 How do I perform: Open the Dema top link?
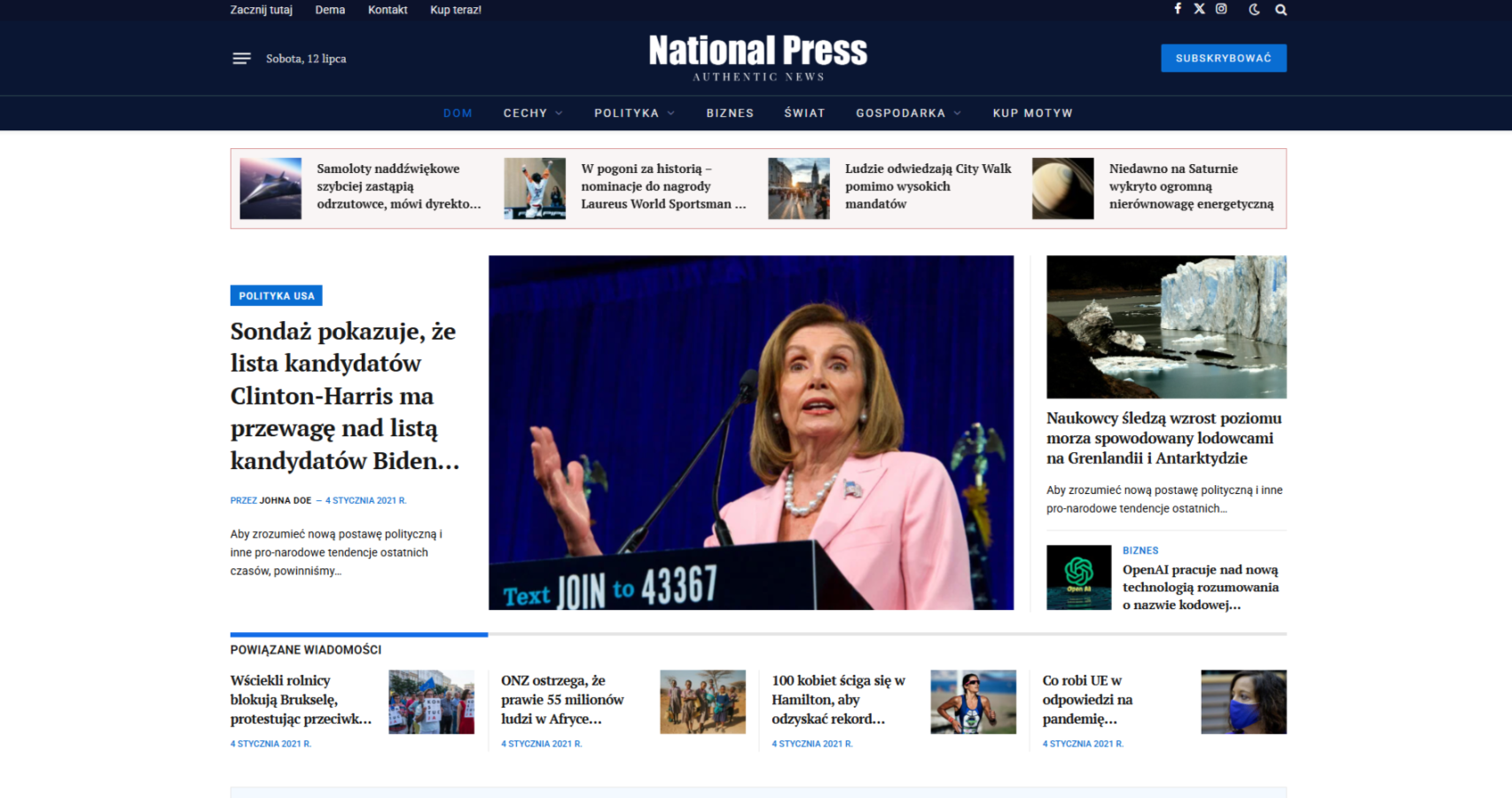(x=330, y=10)
